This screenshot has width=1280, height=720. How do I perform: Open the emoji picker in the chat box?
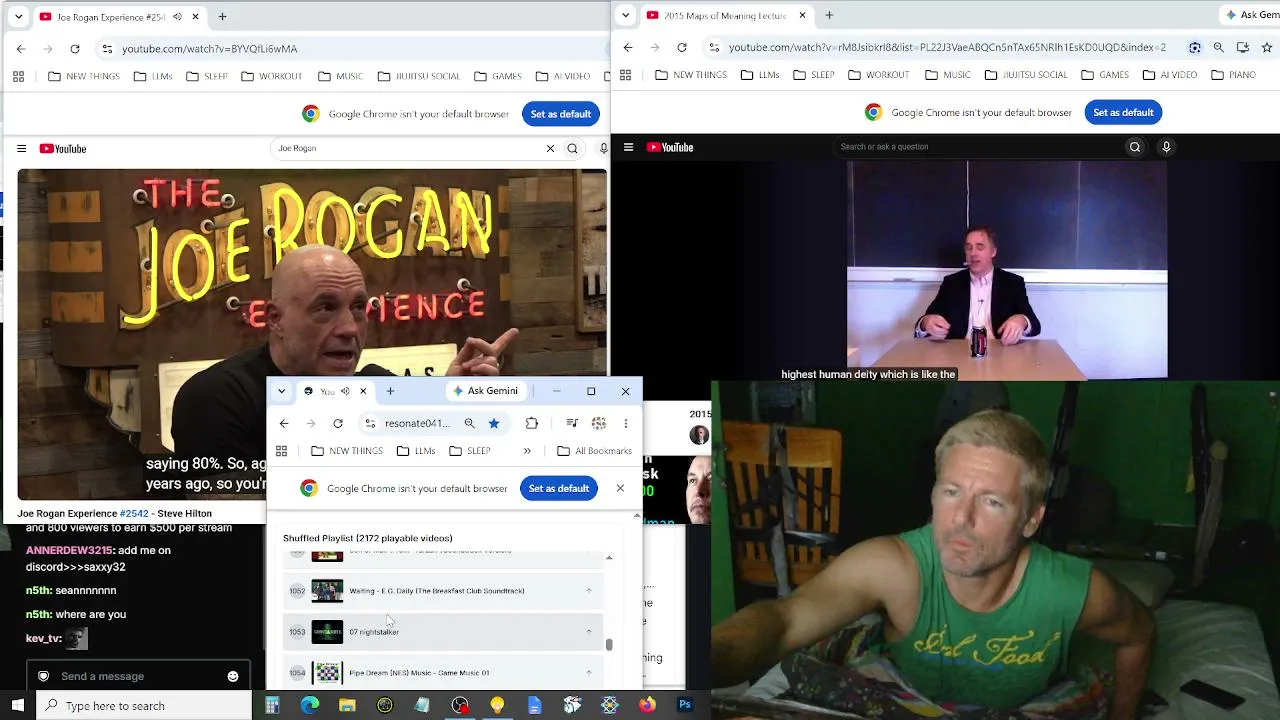pos(233,676)
